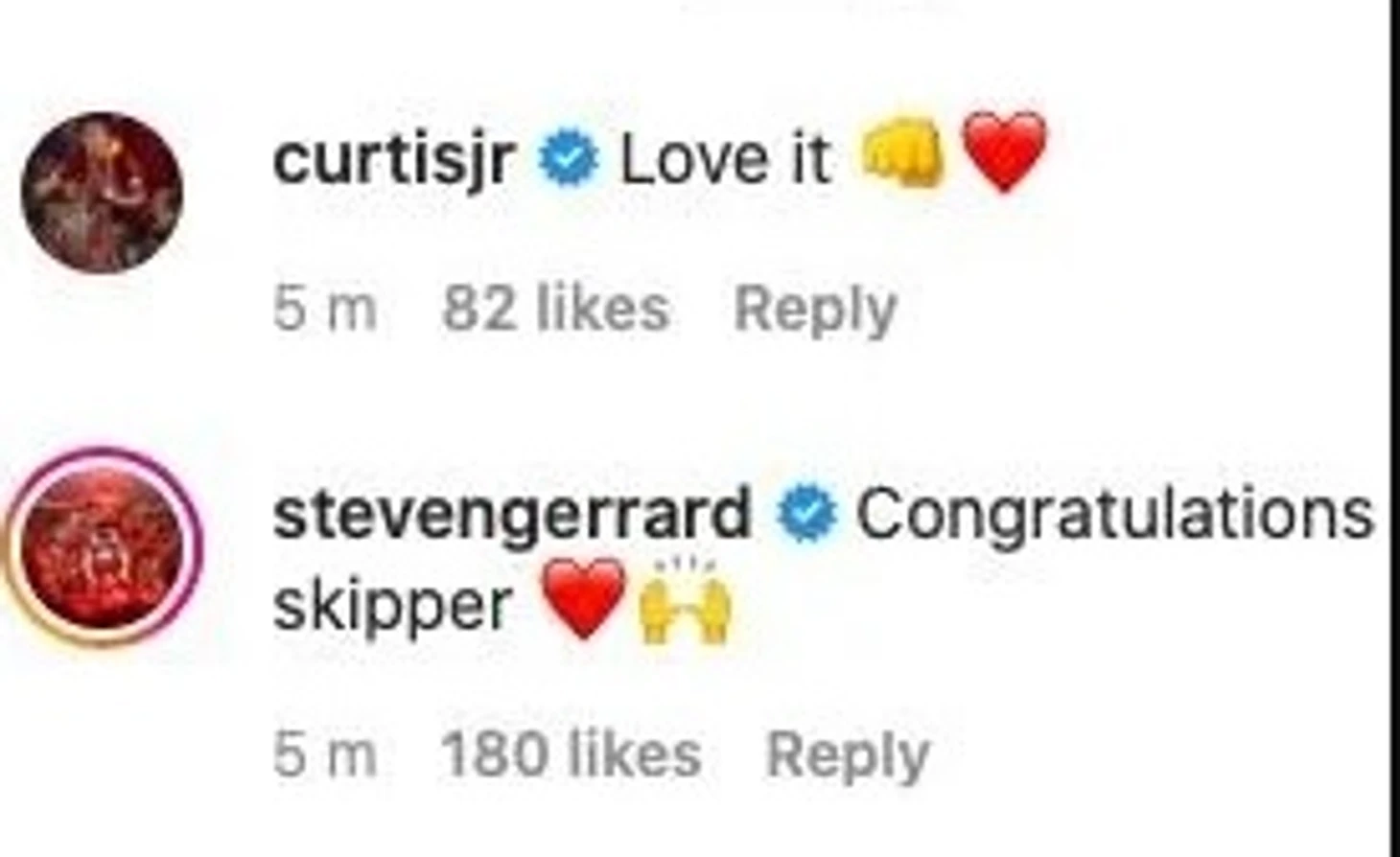Screen dimensions: 1400x857
Task: Click curtisjr's blue verified badge
Action: point(568,160)
